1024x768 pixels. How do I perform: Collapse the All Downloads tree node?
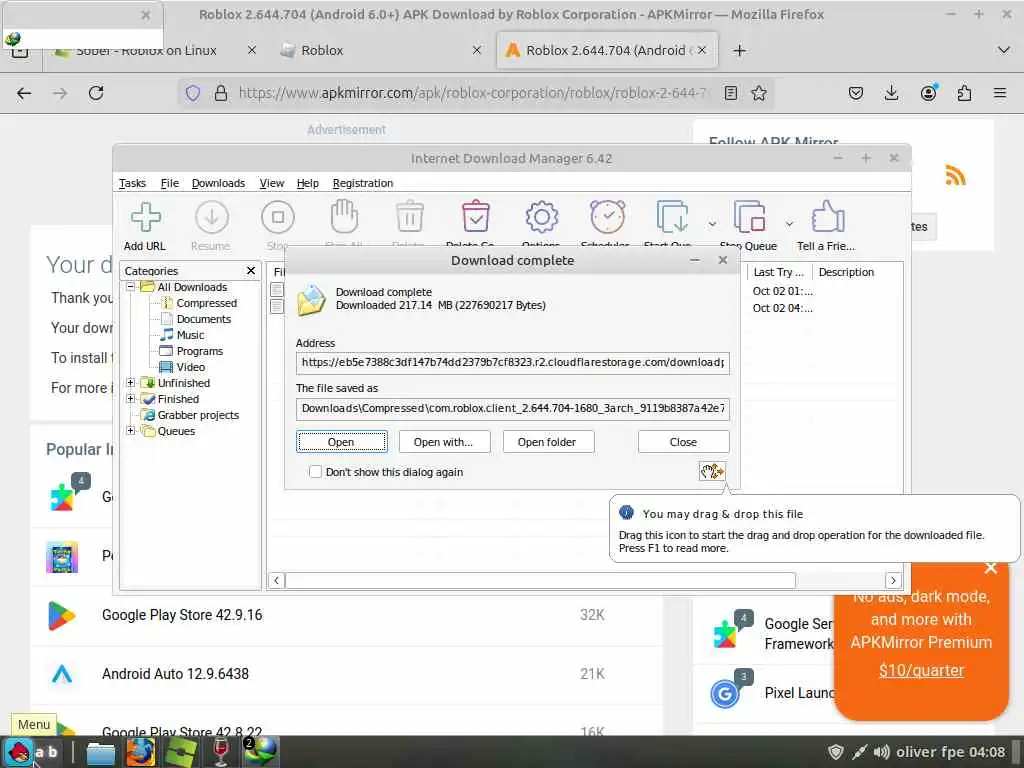(131, 287)
